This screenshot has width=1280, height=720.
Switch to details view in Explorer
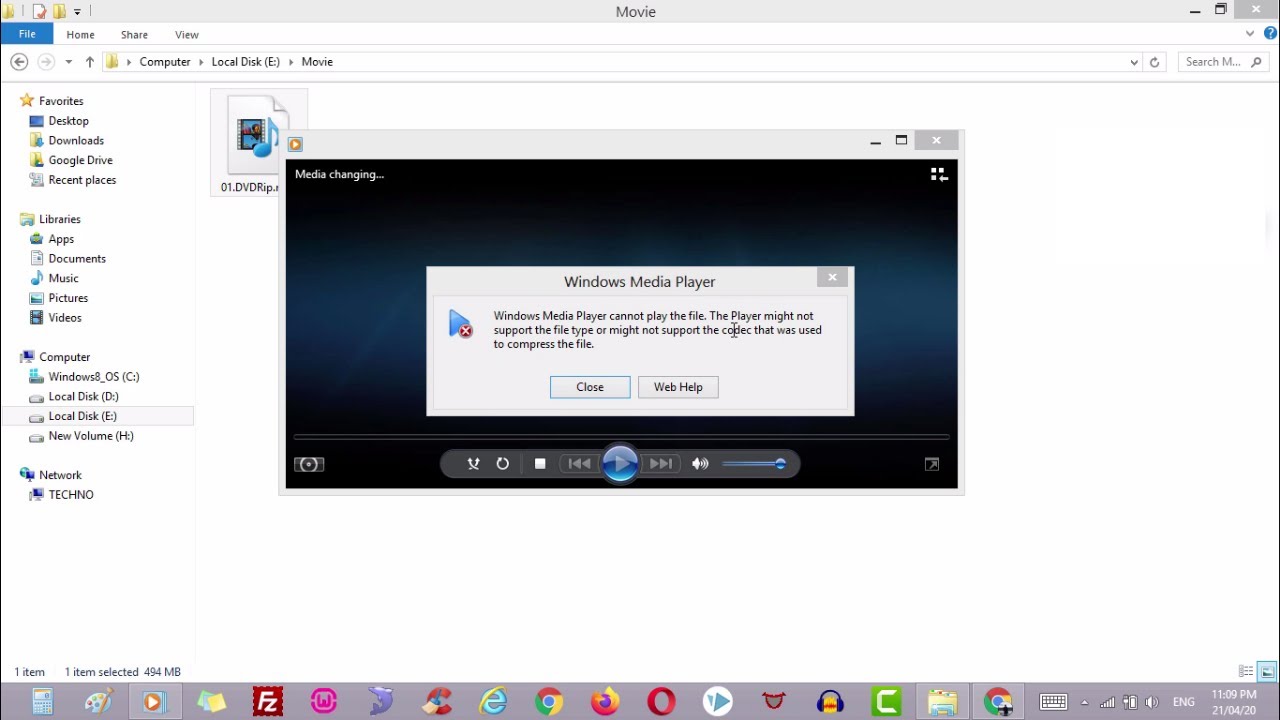[x=1246, y=672]
